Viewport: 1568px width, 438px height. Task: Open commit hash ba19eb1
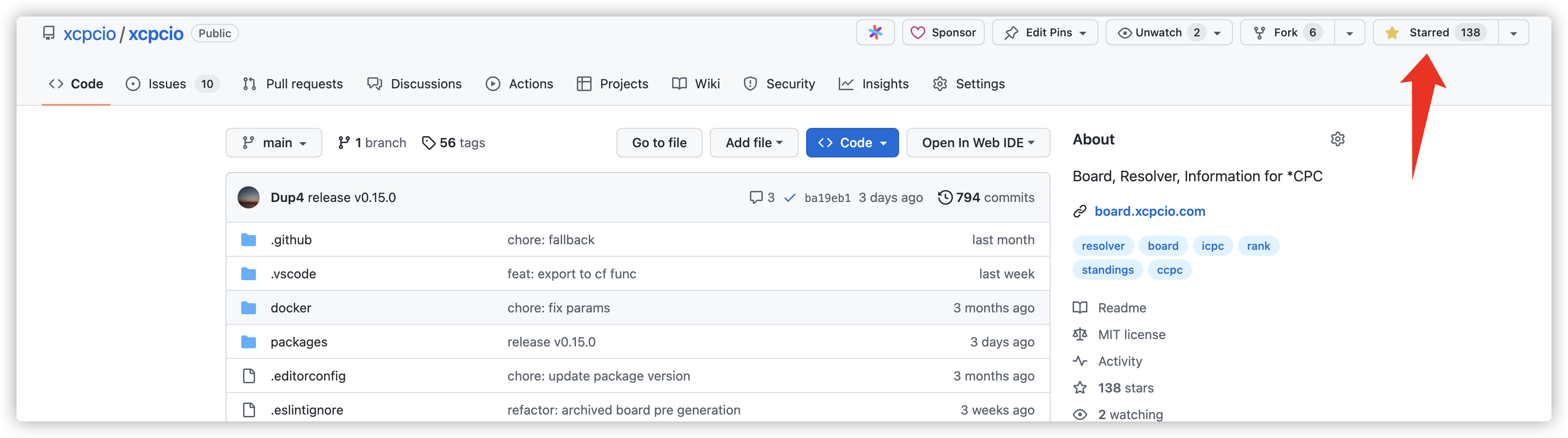pos(827,198)
